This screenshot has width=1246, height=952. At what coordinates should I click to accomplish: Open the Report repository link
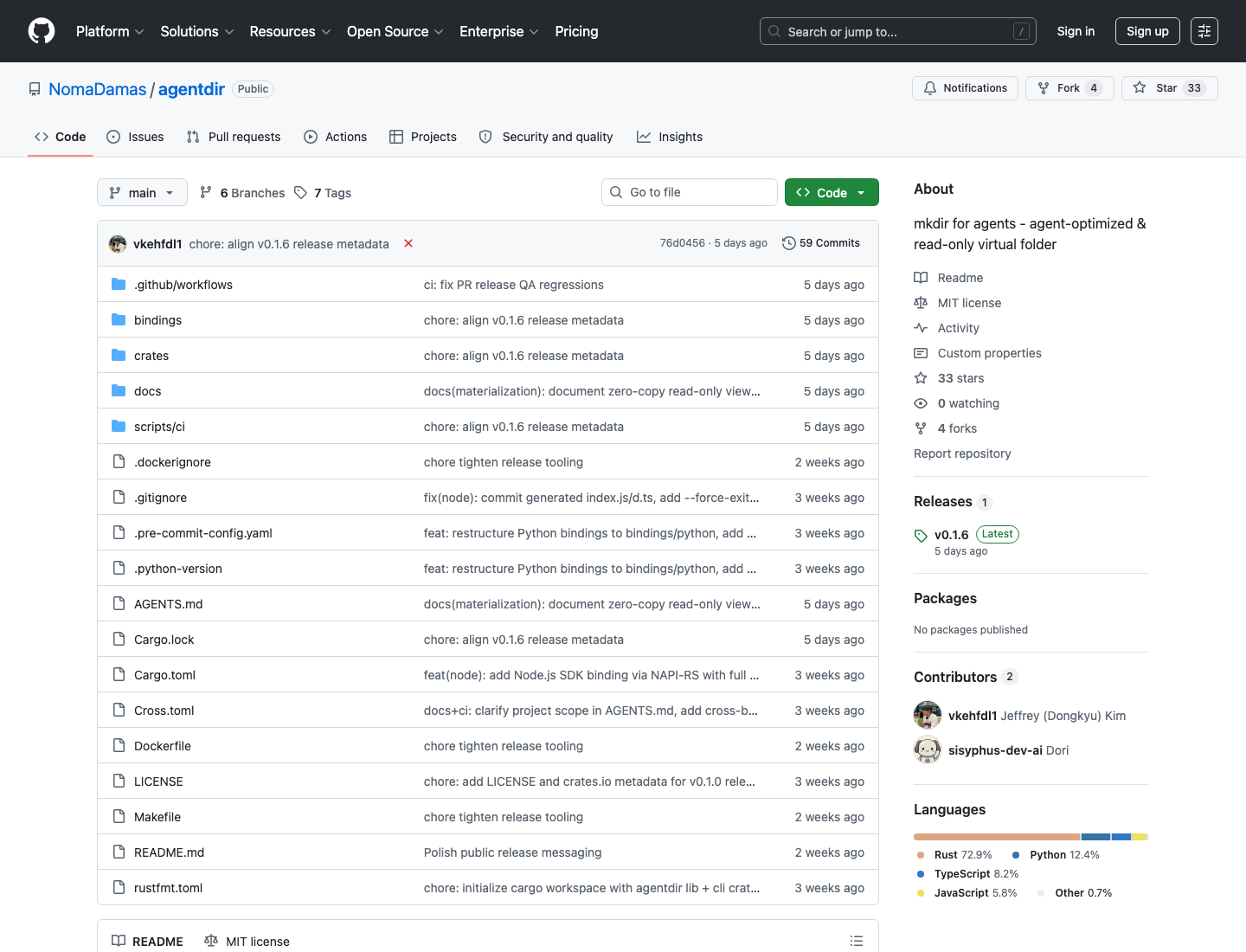(962, 453)
